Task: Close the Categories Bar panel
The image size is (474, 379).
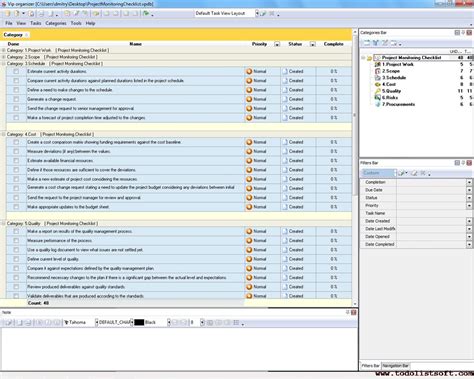Action: (x=469, y=33)
